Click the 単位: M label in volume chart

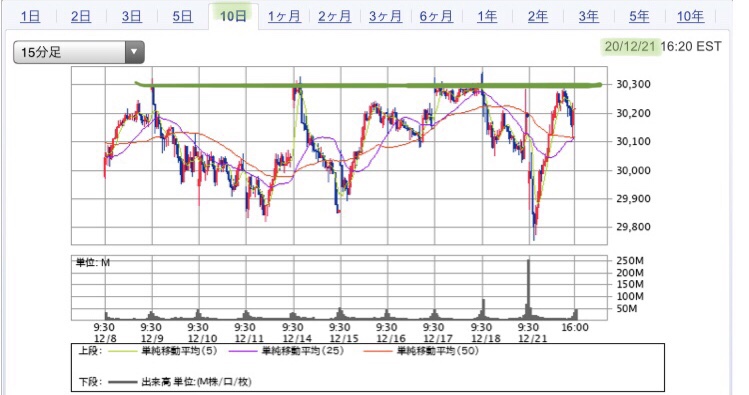pos(93,262)
